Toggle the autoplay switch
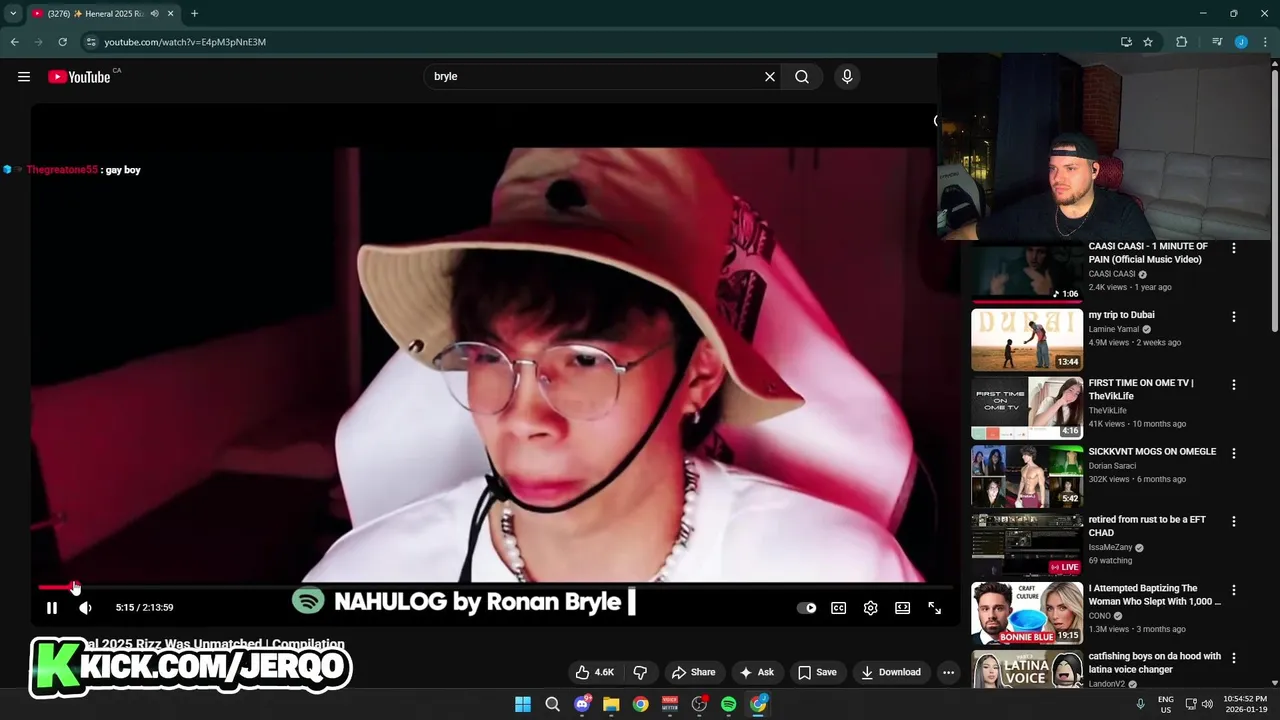This screenshot has width=1280, height=720. (807, 608)
